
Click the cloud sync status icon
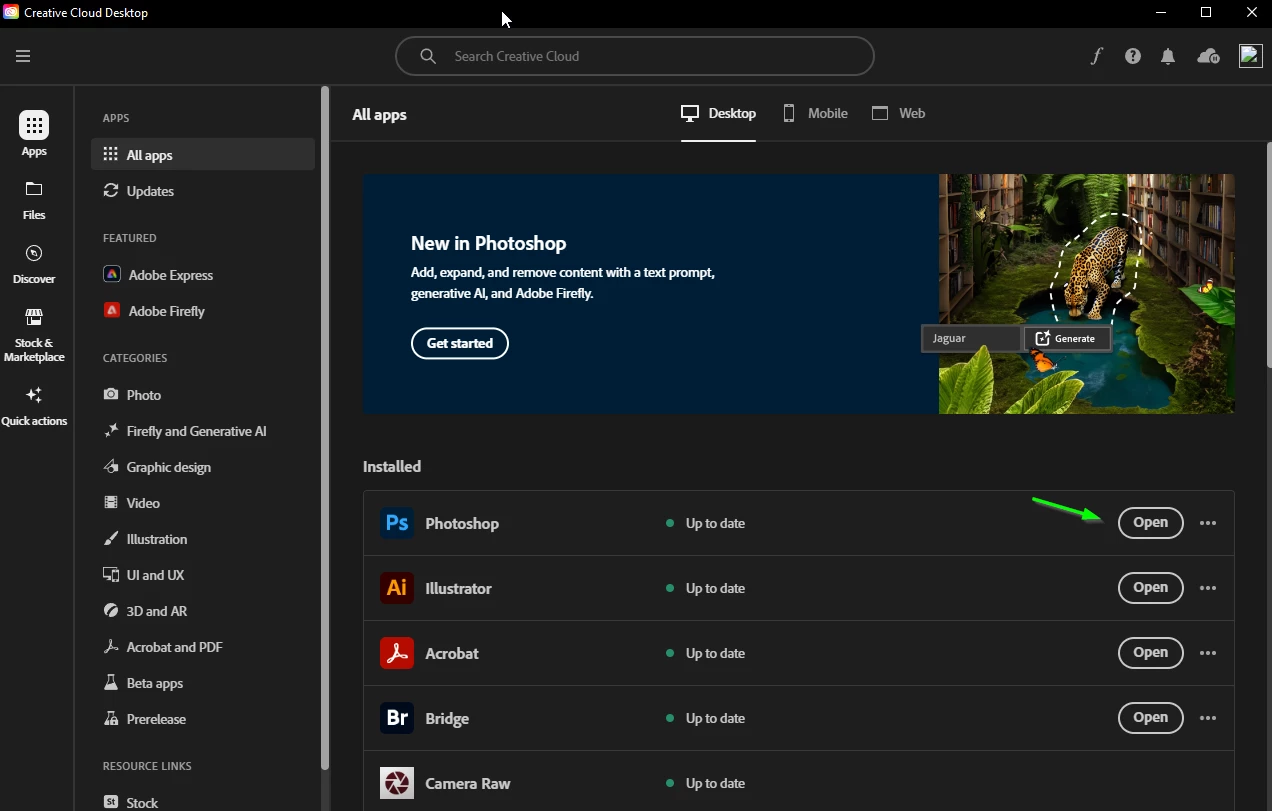point(1208,56)
